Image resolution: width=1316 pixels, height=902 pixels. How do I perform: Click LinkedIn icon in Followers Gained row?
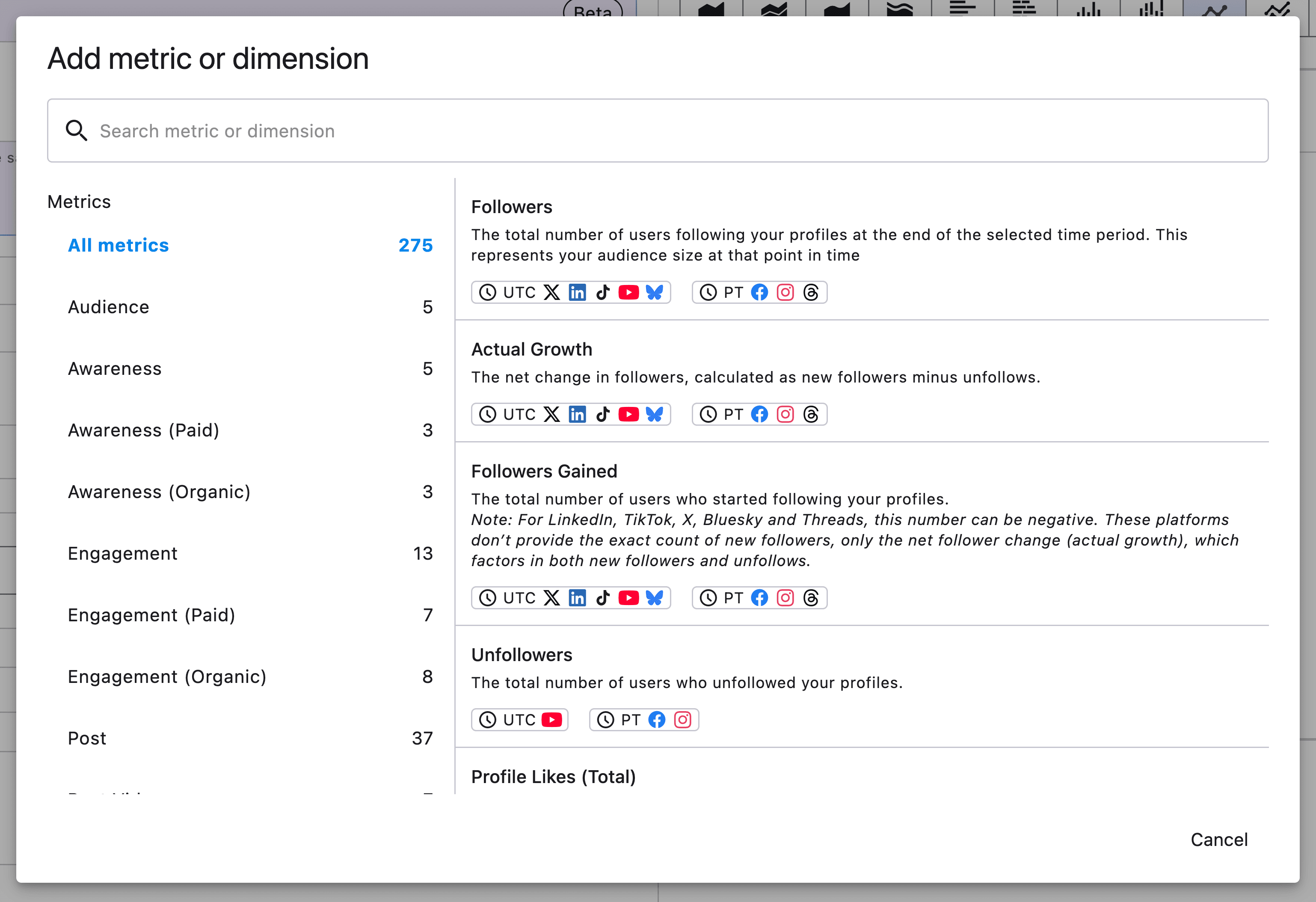(x=577, y=598)
